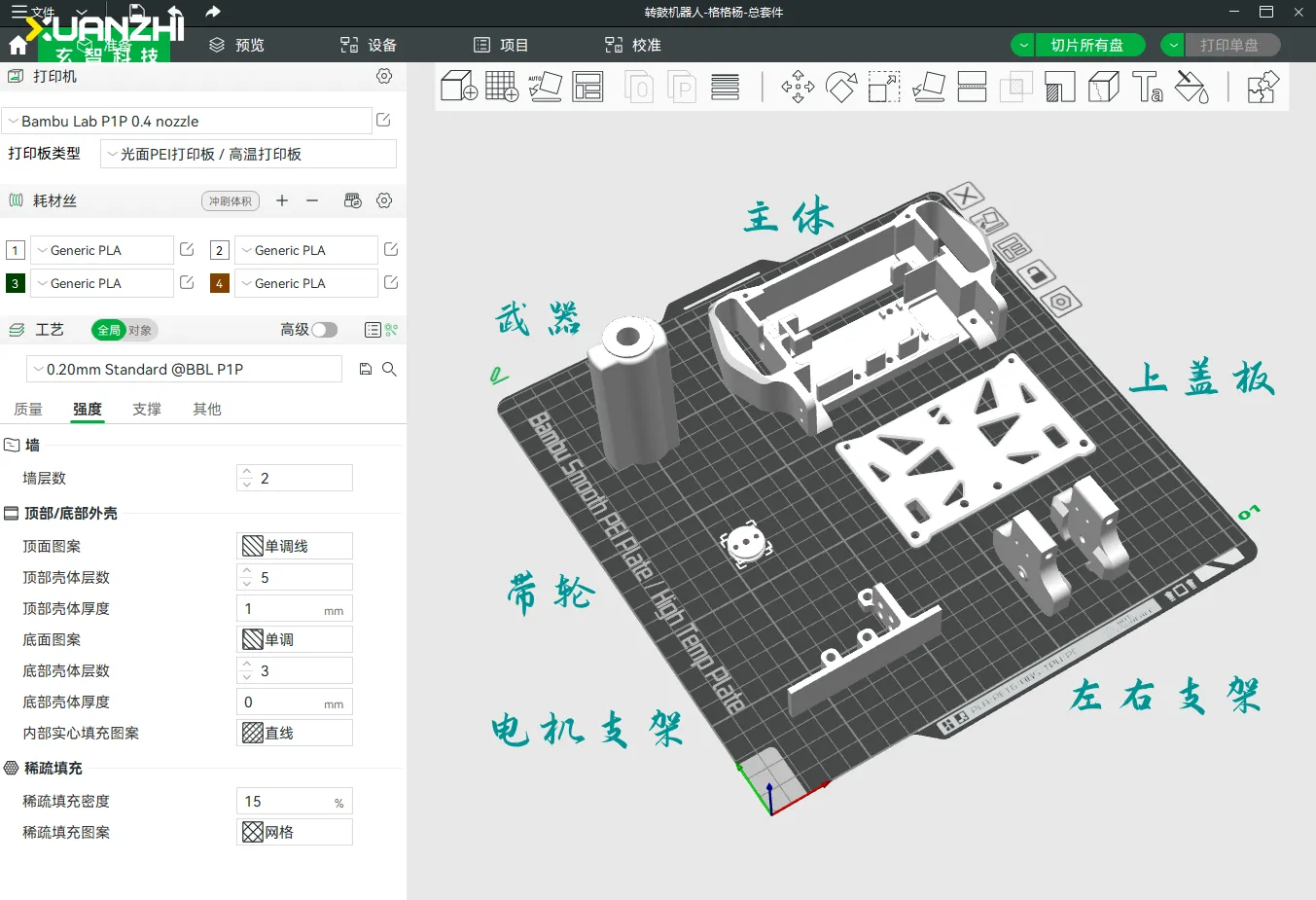Viewport: 1316px width, 900px height.
Task: Open the 支撑 support settings tab
Action: tap(147, 409)
